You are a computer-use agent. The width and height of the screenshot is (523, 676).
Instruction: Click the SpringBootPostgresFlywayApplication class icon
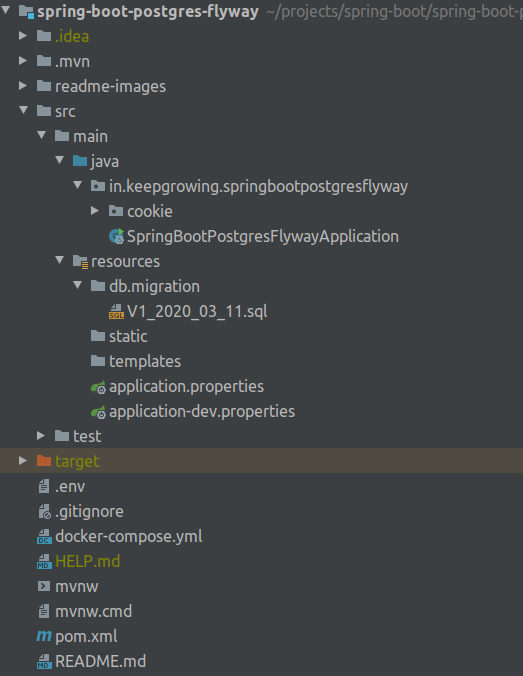coord(116,236)
